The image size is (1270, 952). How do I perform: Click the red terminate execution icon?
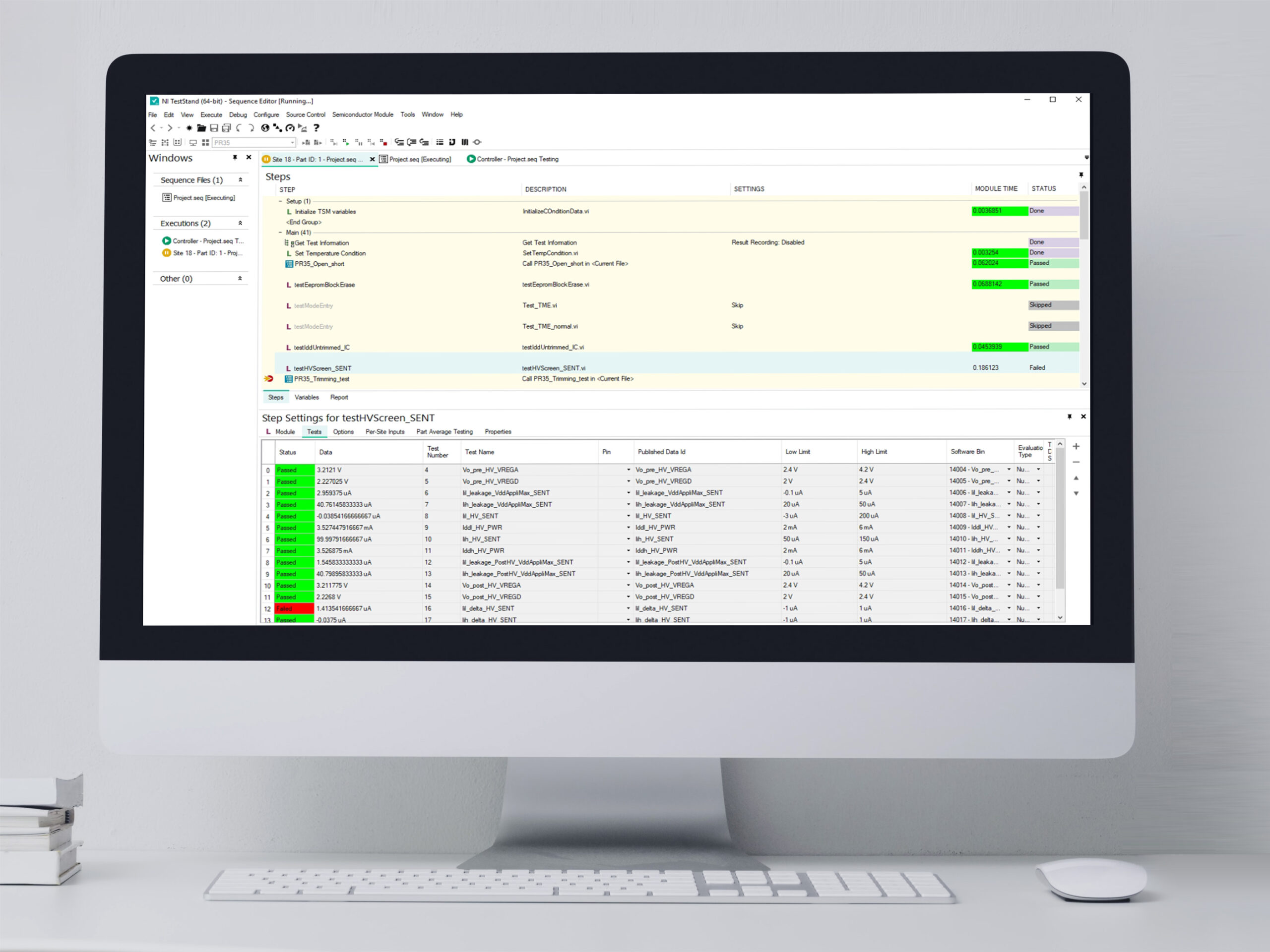pyautogui.click(x=383, y=142)
